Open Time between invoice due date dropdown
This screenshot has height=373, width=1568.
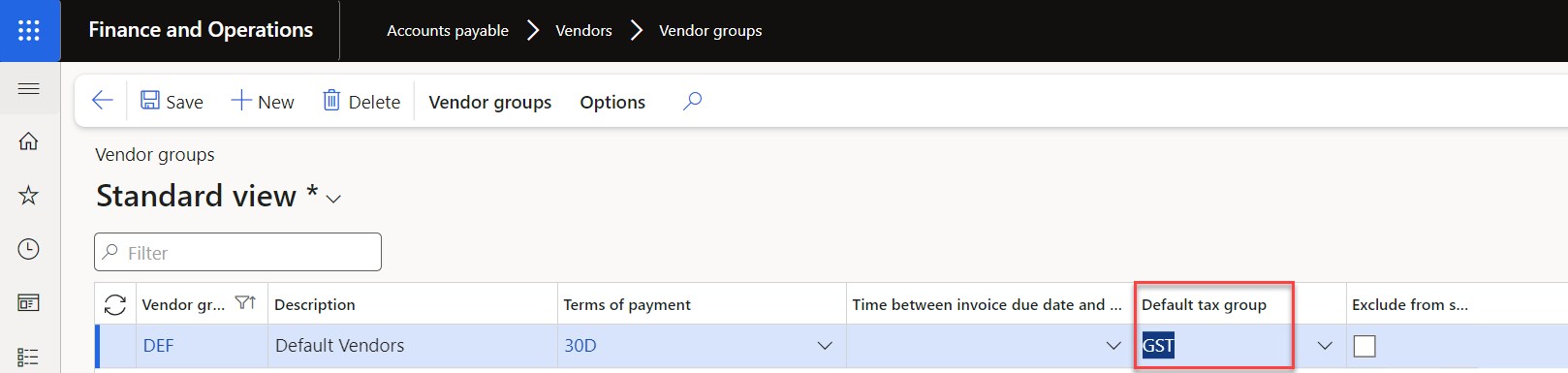(x=1113, y=346)
